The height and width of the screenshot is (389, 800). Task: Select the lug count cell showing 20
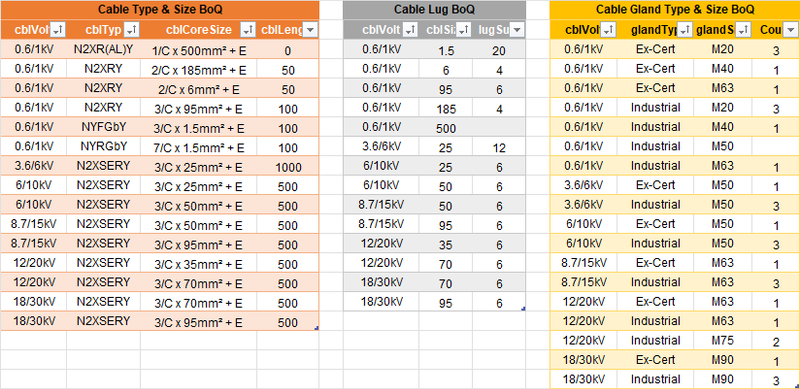click(x=499, y=51)
